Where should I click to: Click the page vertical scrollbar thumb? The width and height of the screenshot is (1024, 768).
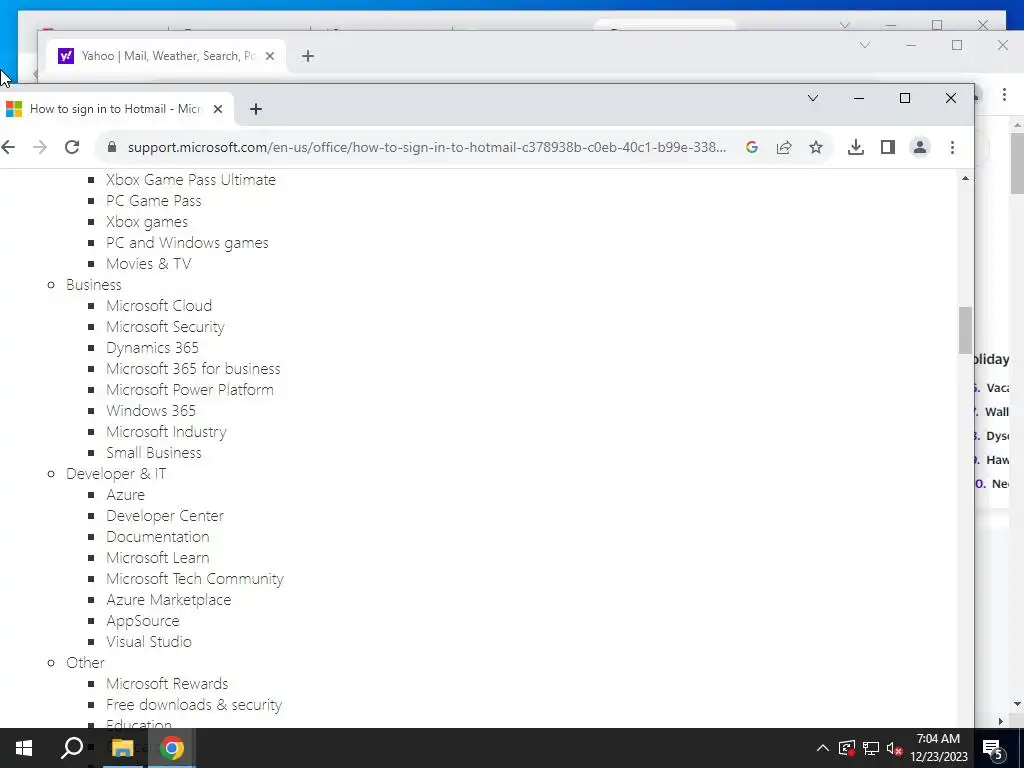tap(965, 330)
